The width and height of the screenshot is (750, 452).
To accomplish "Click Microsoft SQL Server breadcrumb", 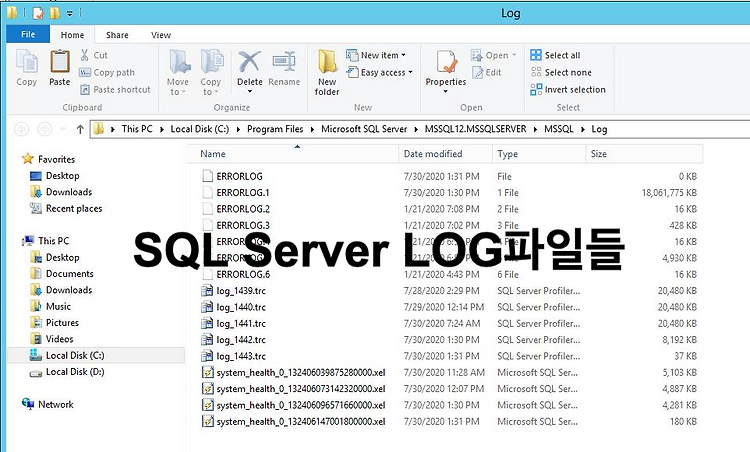I will [364, 129].
